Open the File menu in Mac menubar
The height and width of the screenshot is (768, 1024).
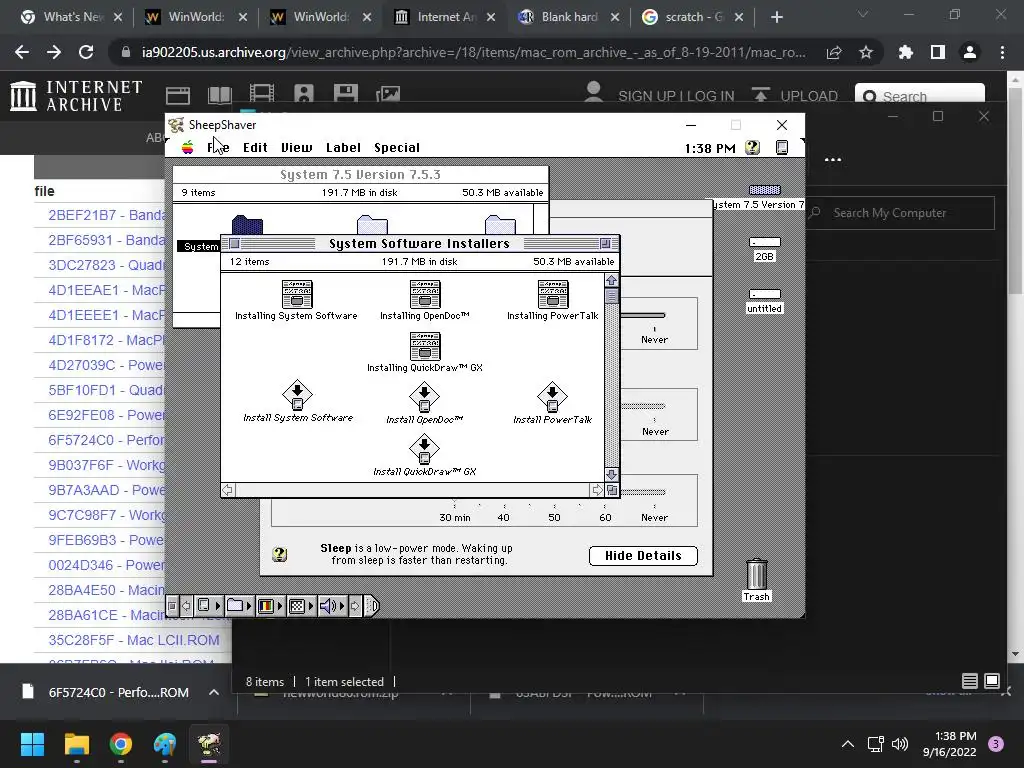tap(218, 148)
